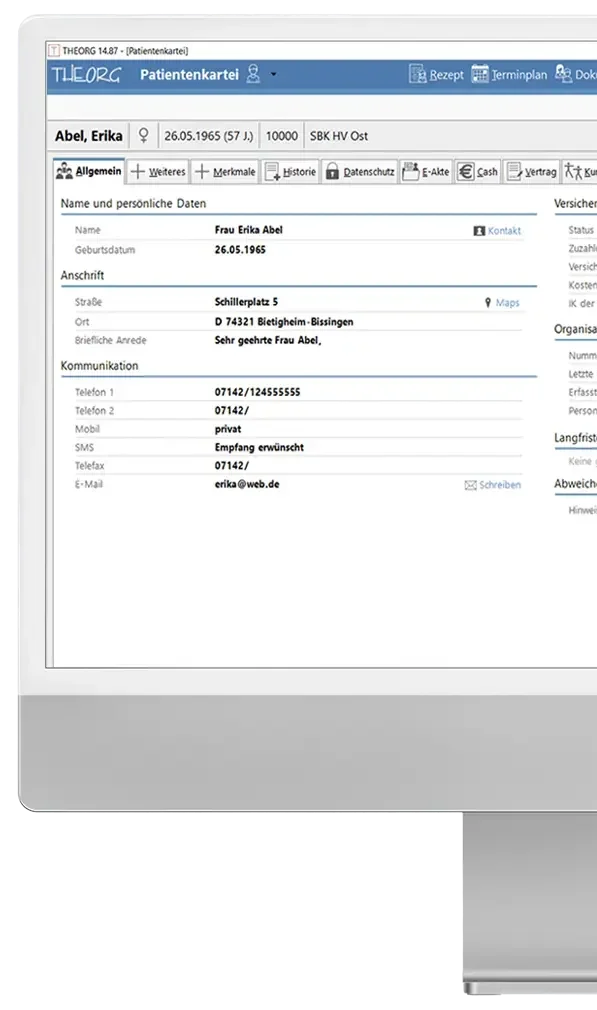Viewport: 597px width, 1010px height.
Task: Click the Kontakt link
Action: coord(497,231)
